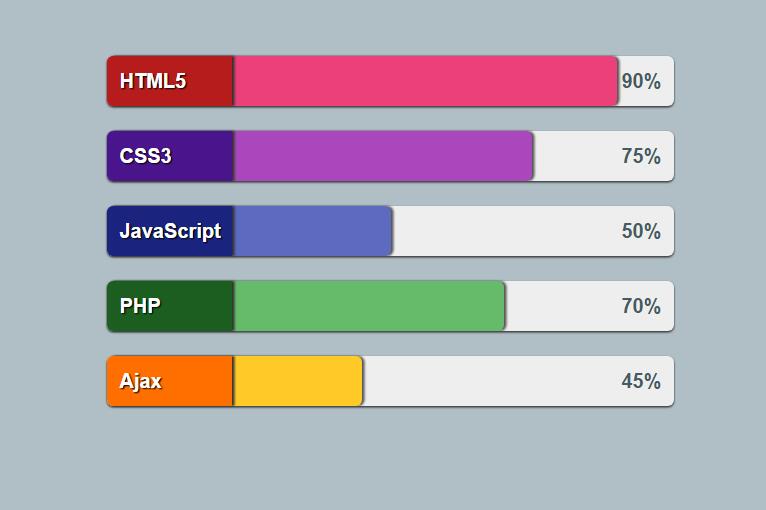The image size is (766, 510).
Task: Click the 75% value text
Action: (x=641, y=156)
